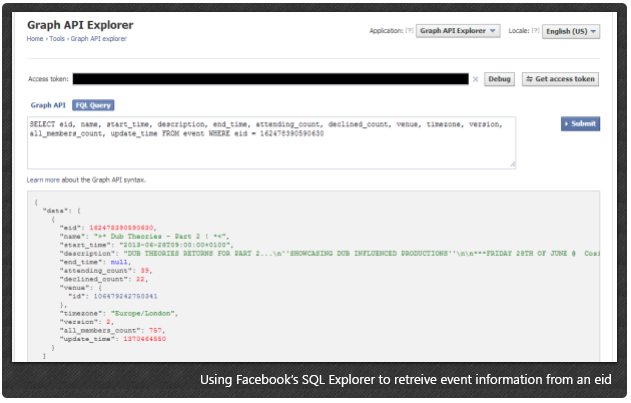Click the Debug button
The width and height of the screenshot is (631, 403).
[x=499, y=79]
